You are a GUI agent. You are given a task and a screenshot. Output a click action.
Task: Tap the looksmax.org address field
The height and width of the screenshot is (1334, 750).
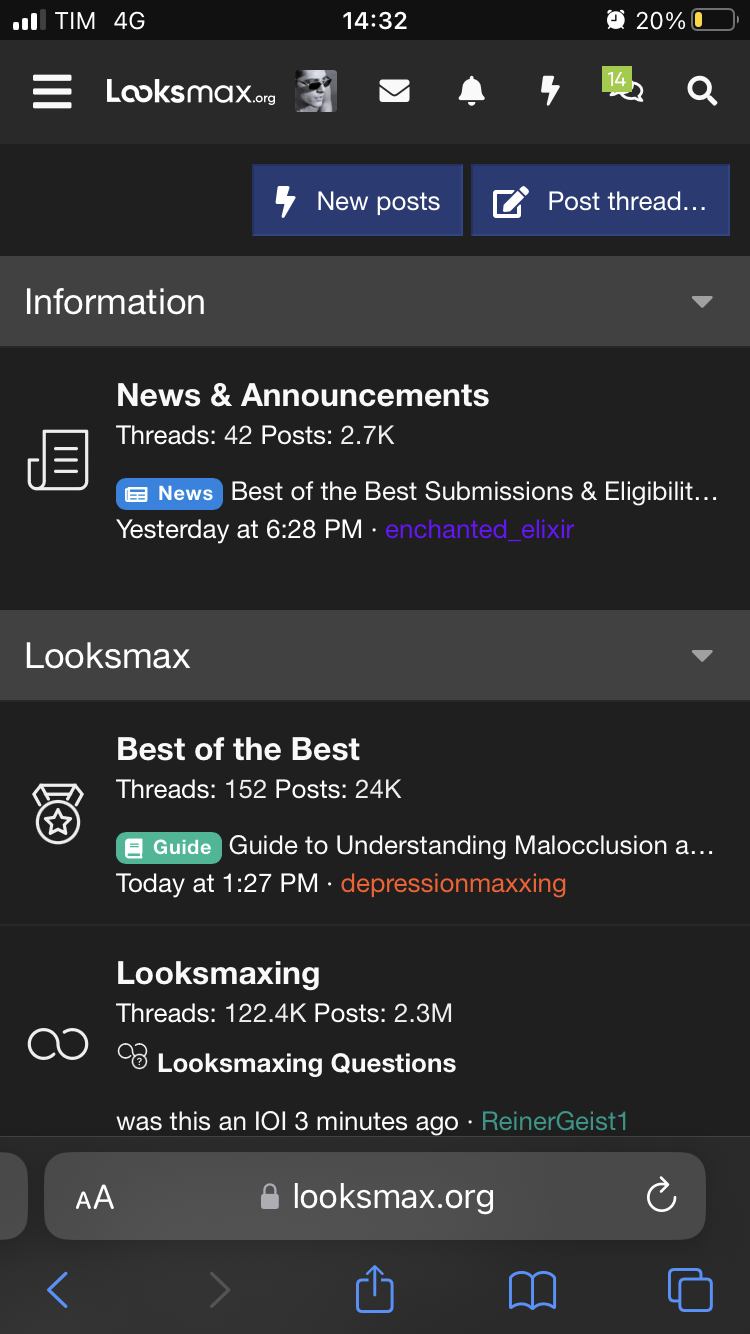coord(375,1196)
